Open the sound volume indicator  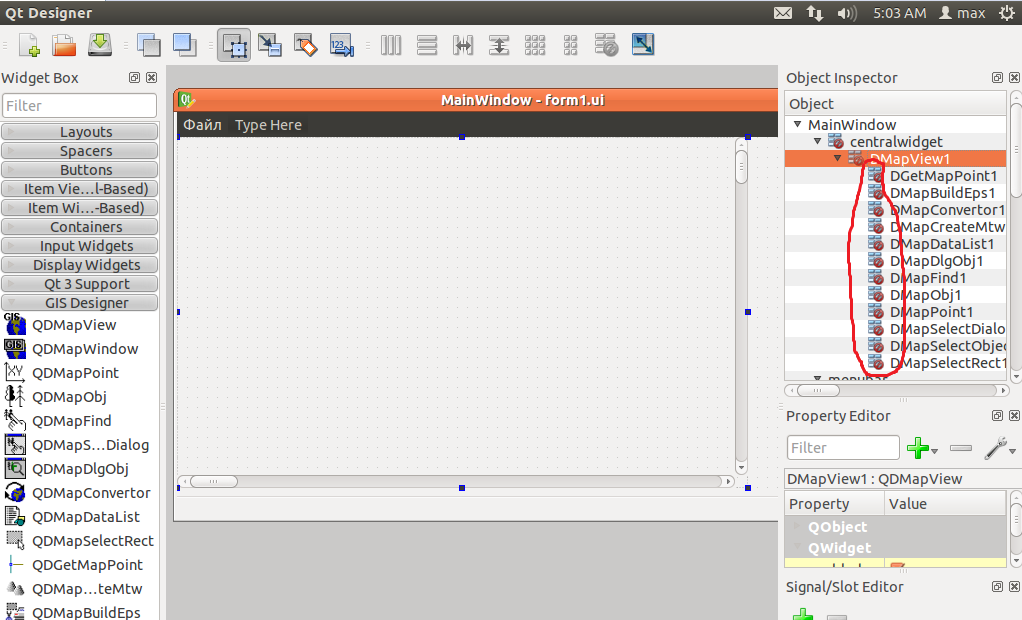pos(847,13)
